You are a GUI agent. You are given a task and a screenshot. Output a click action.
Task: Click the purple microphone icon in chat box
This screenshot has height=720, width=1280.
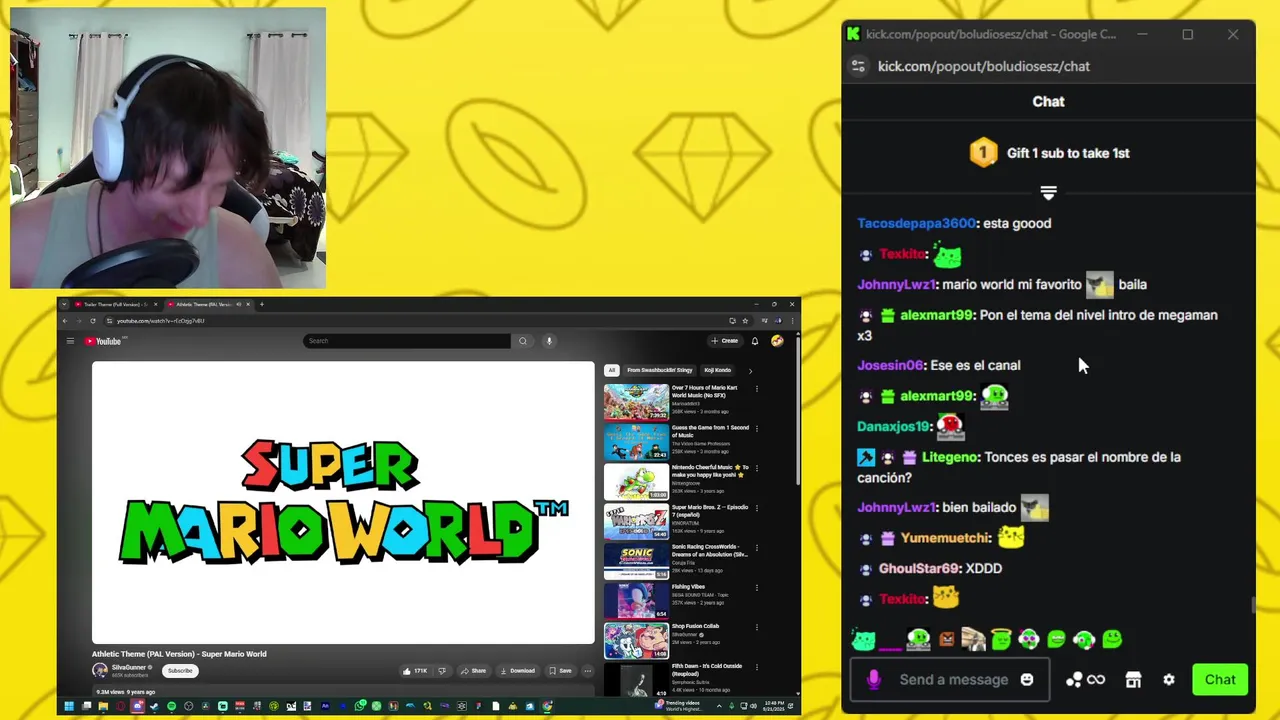coord(874,680)
